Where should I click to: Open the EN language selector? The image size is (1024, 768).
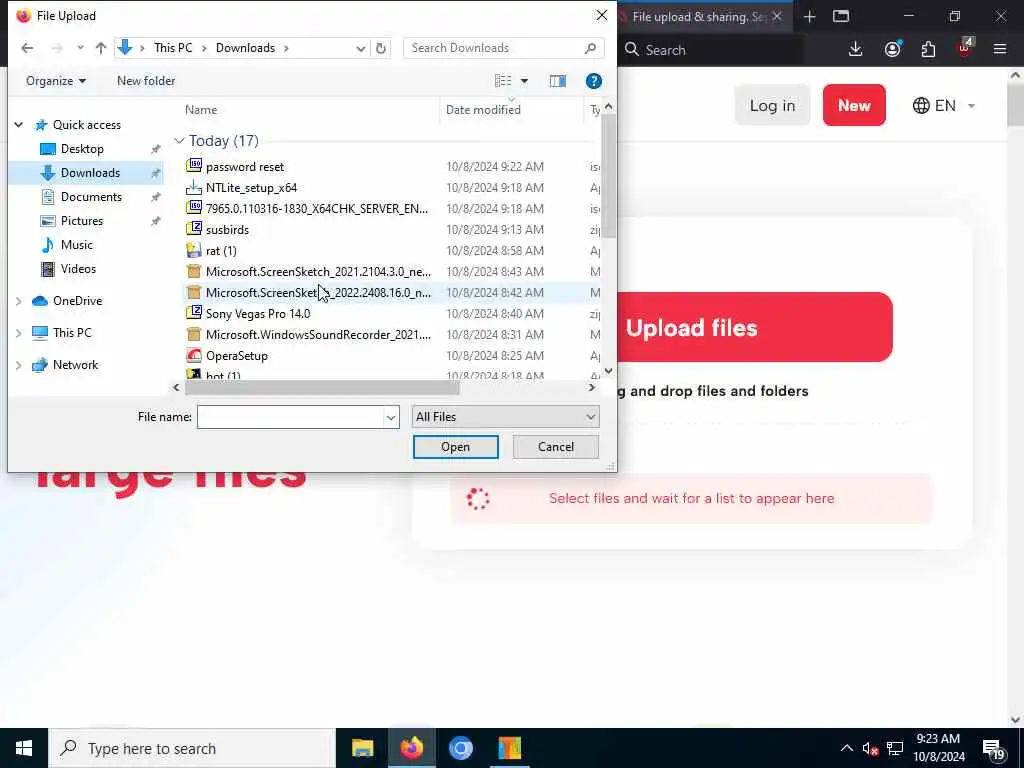pos(944,106)
